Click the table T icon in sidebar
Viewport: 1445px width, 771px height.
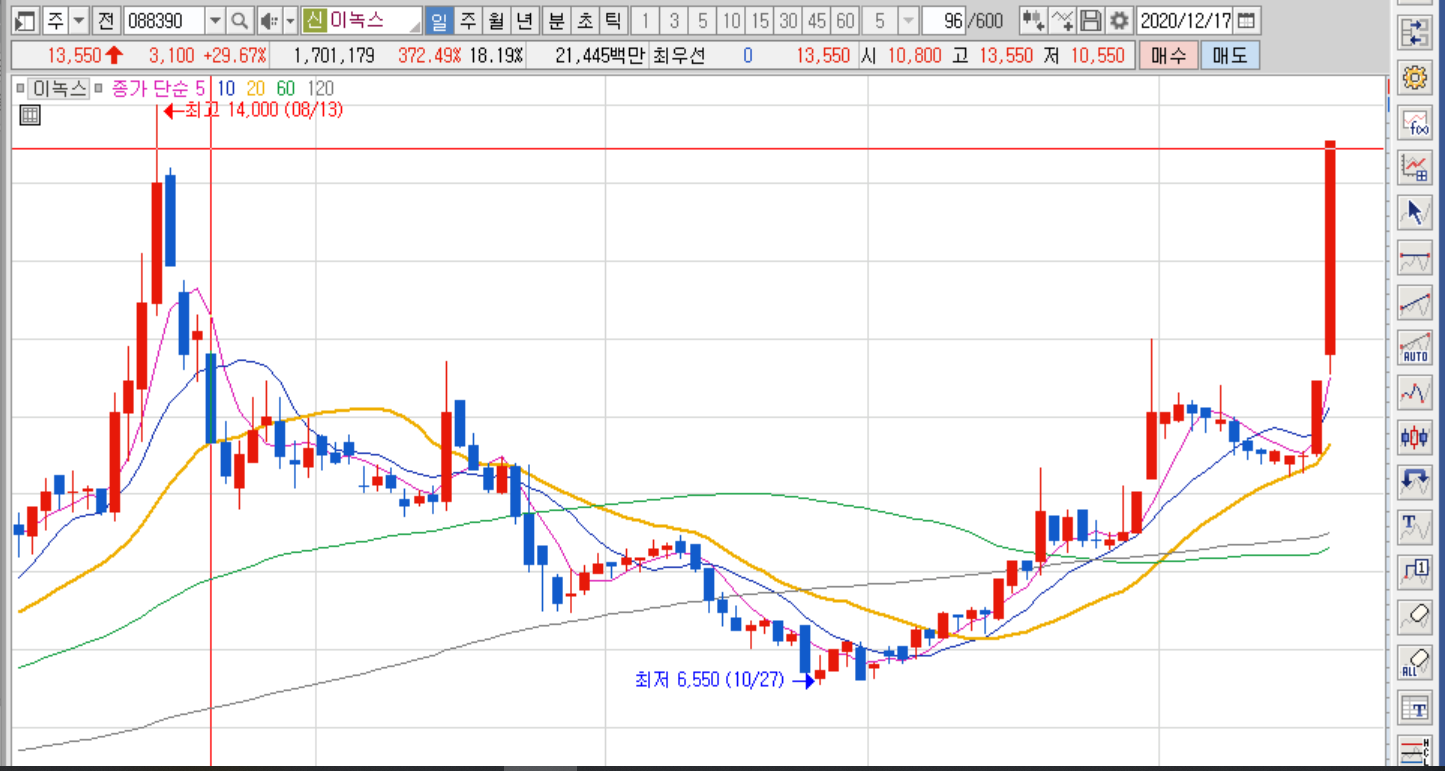(1415, 708)
